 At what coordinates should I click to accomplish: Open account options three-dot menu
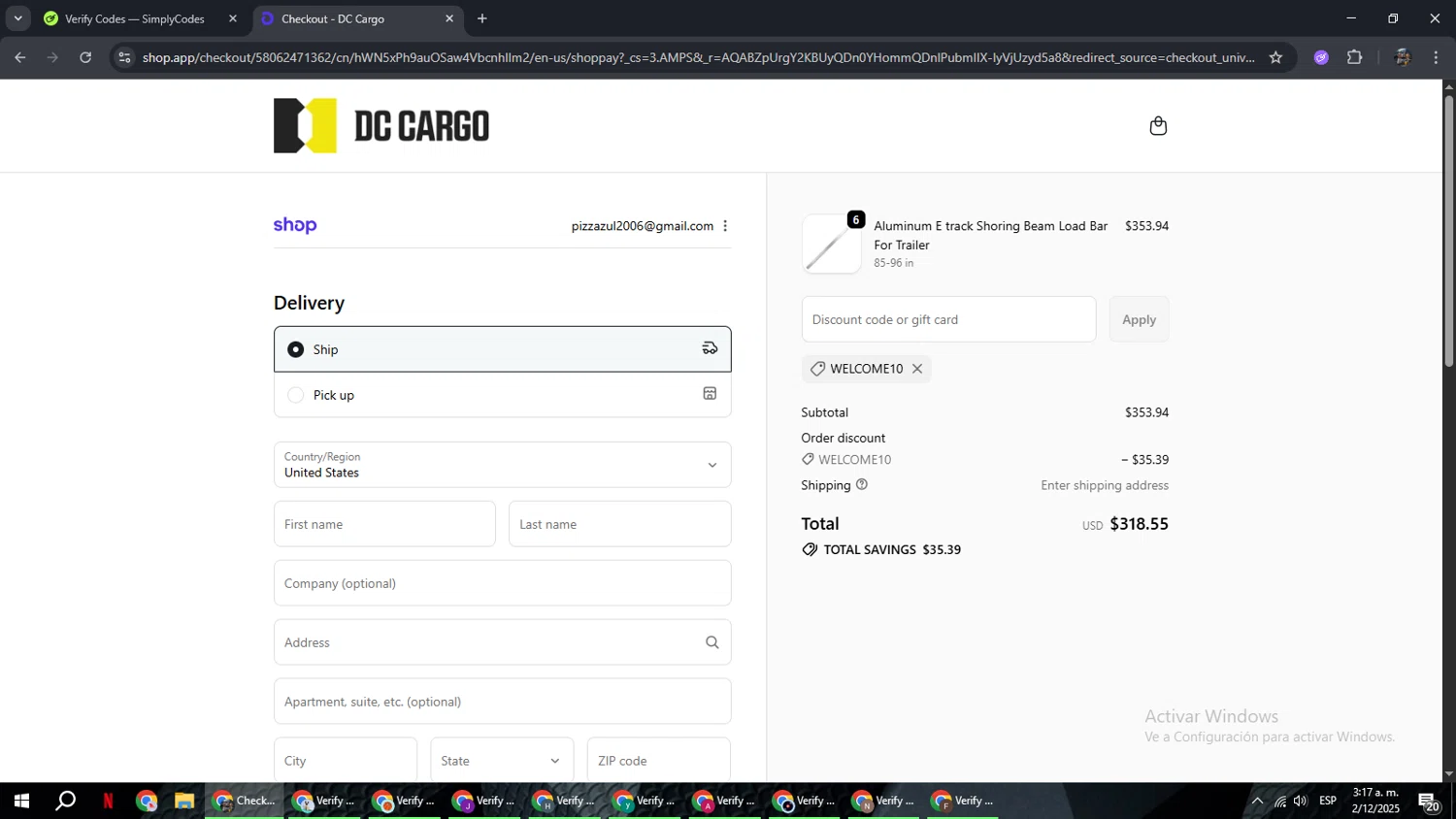tap(725, 226)
